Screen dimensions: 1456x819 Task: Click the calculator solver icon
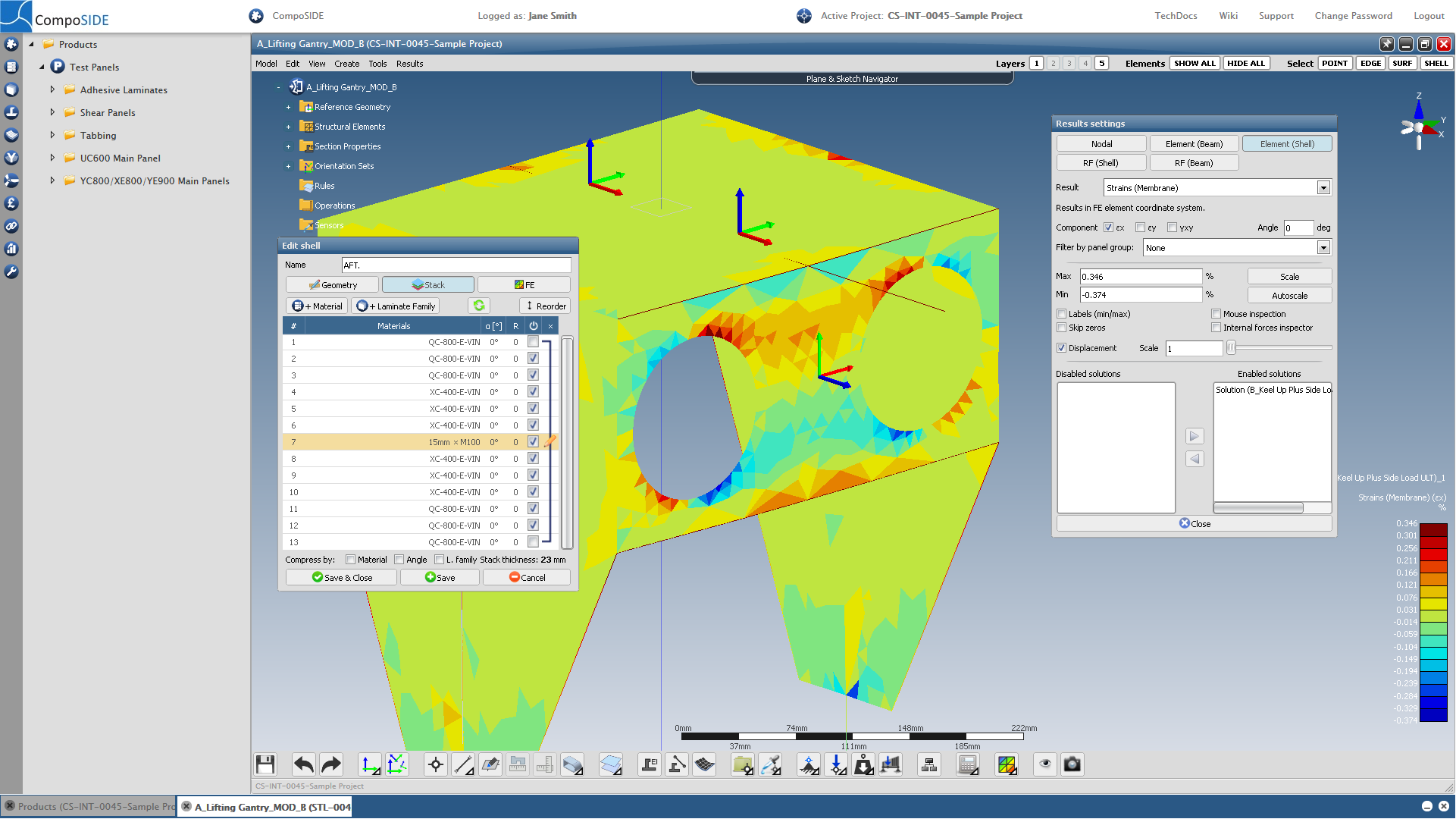[968, 764]
